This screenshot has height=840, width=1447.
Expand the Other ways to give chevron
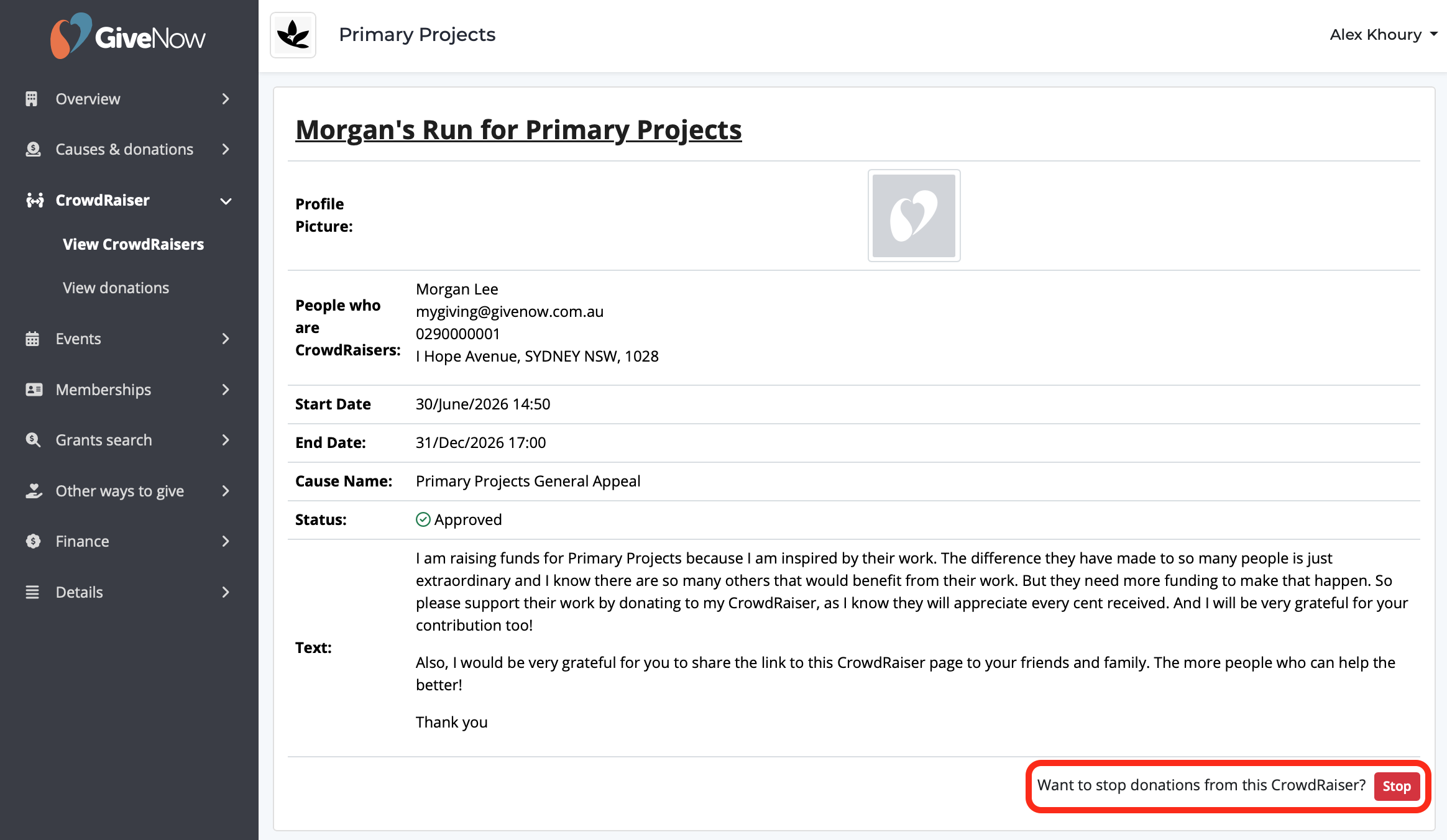(x=226, y=491)
